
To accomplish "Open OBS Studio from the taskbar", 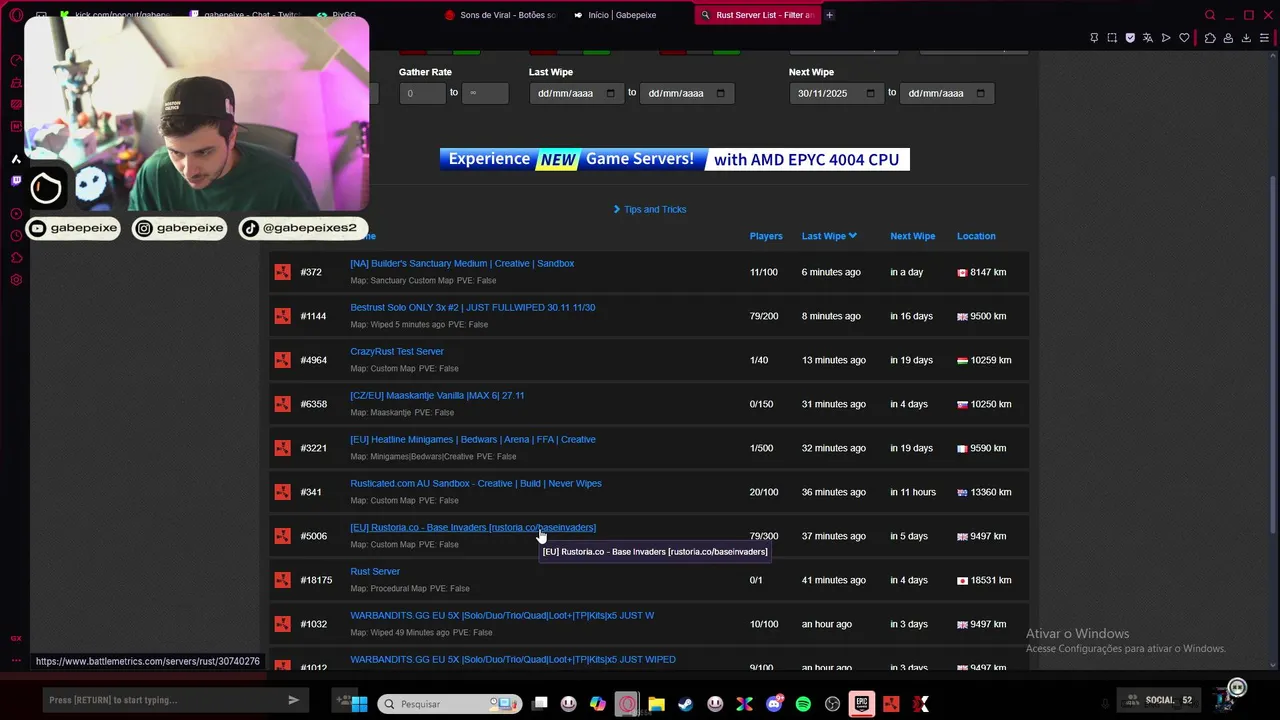I will [x=832, y=704].
